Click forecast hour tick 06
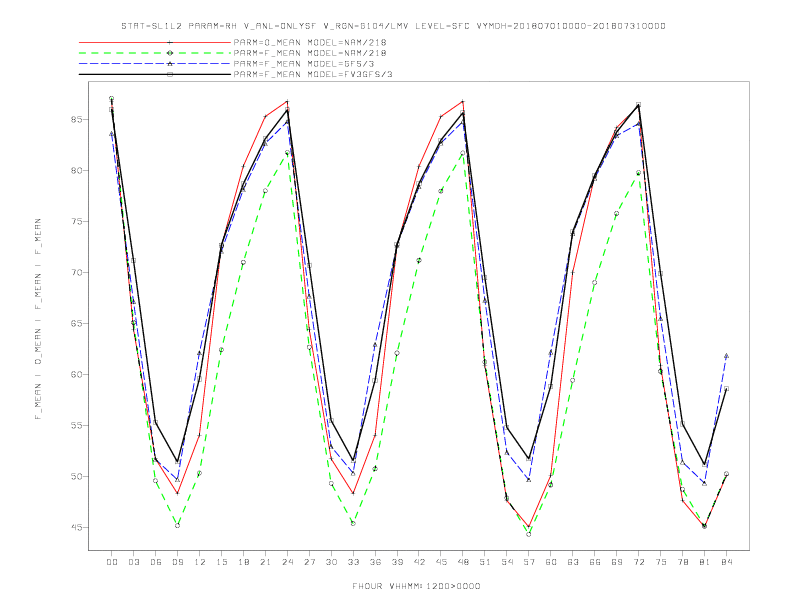Screen dimensions: 792x612 pos(156,562)
